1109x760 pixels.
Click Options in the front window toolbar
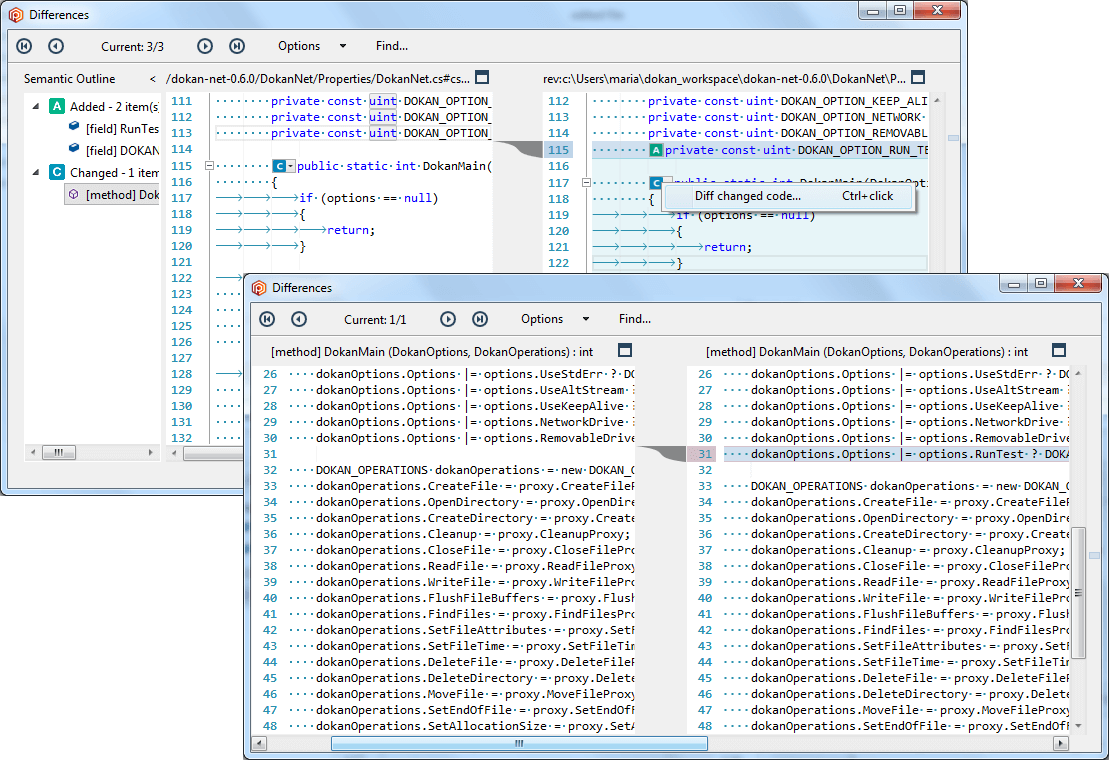(x=542, y=319)
